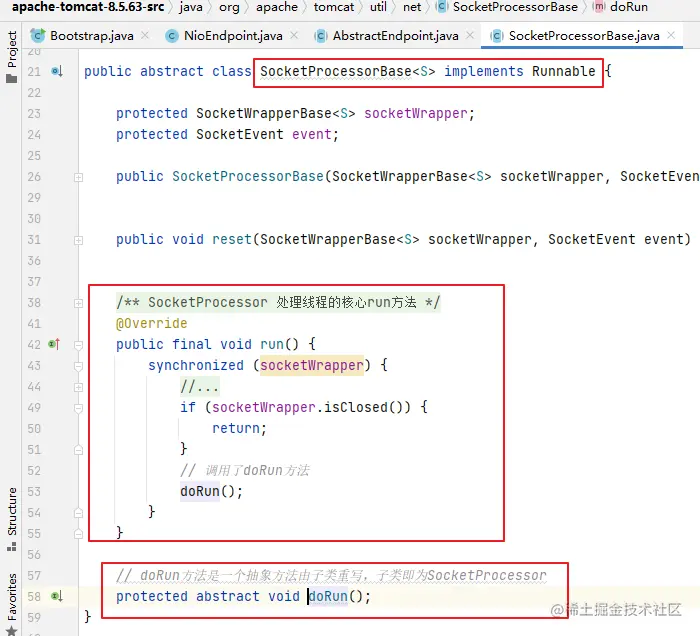Click the AbstractEndpoint.java class icon
Image resolution: width=700 pixels, height=636 pixels.
click(x=321, y=36)
